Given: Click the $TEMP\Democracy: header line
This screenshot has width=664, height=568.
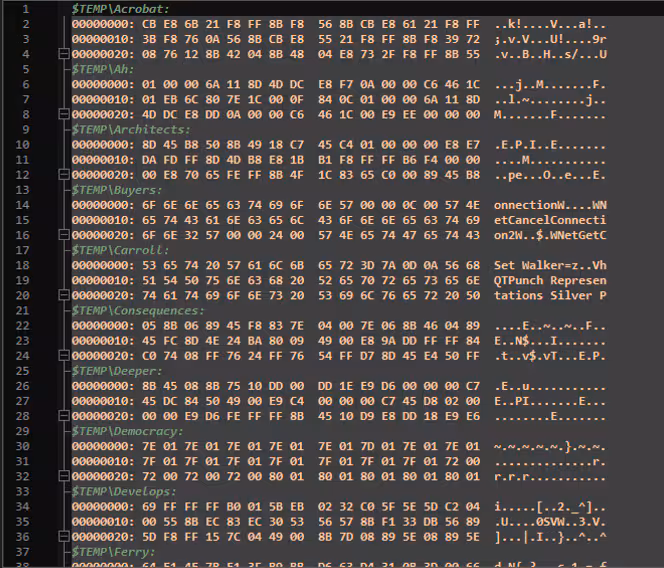Looking at the screenshot, I should click(124, 430).
